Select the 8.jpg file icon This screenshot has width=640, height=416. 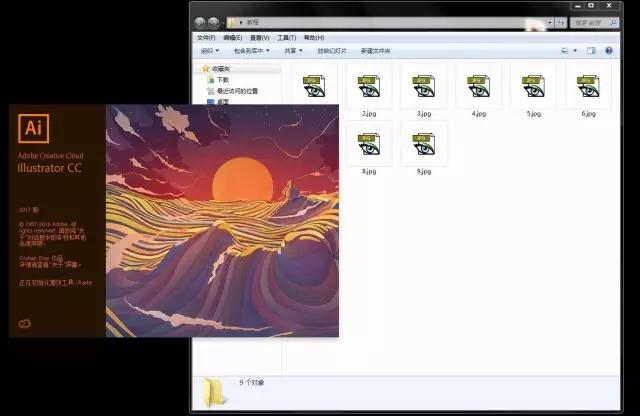(x=369, y=144)
